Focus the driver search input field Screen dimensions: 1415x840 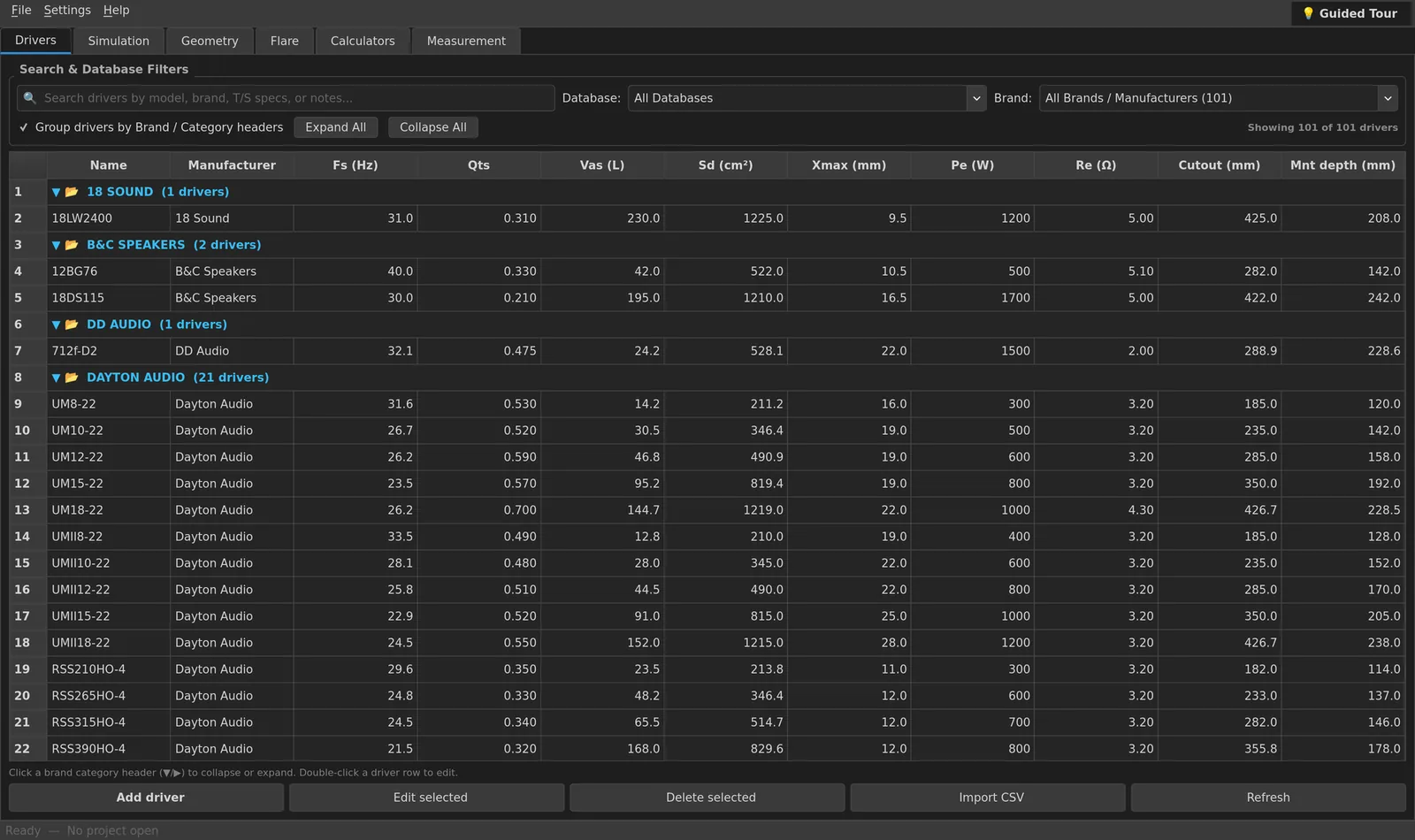[286, 98]
